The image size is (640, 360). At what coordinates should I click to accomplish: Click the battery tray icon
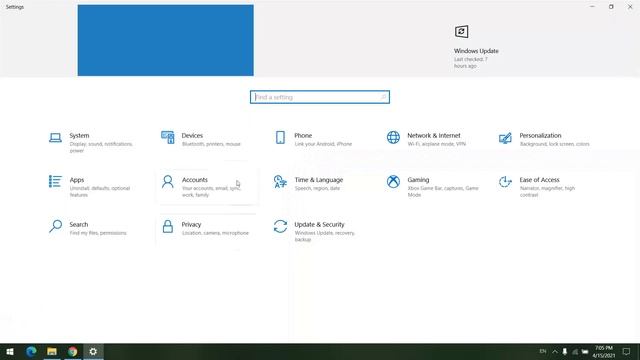click(585, 351)
